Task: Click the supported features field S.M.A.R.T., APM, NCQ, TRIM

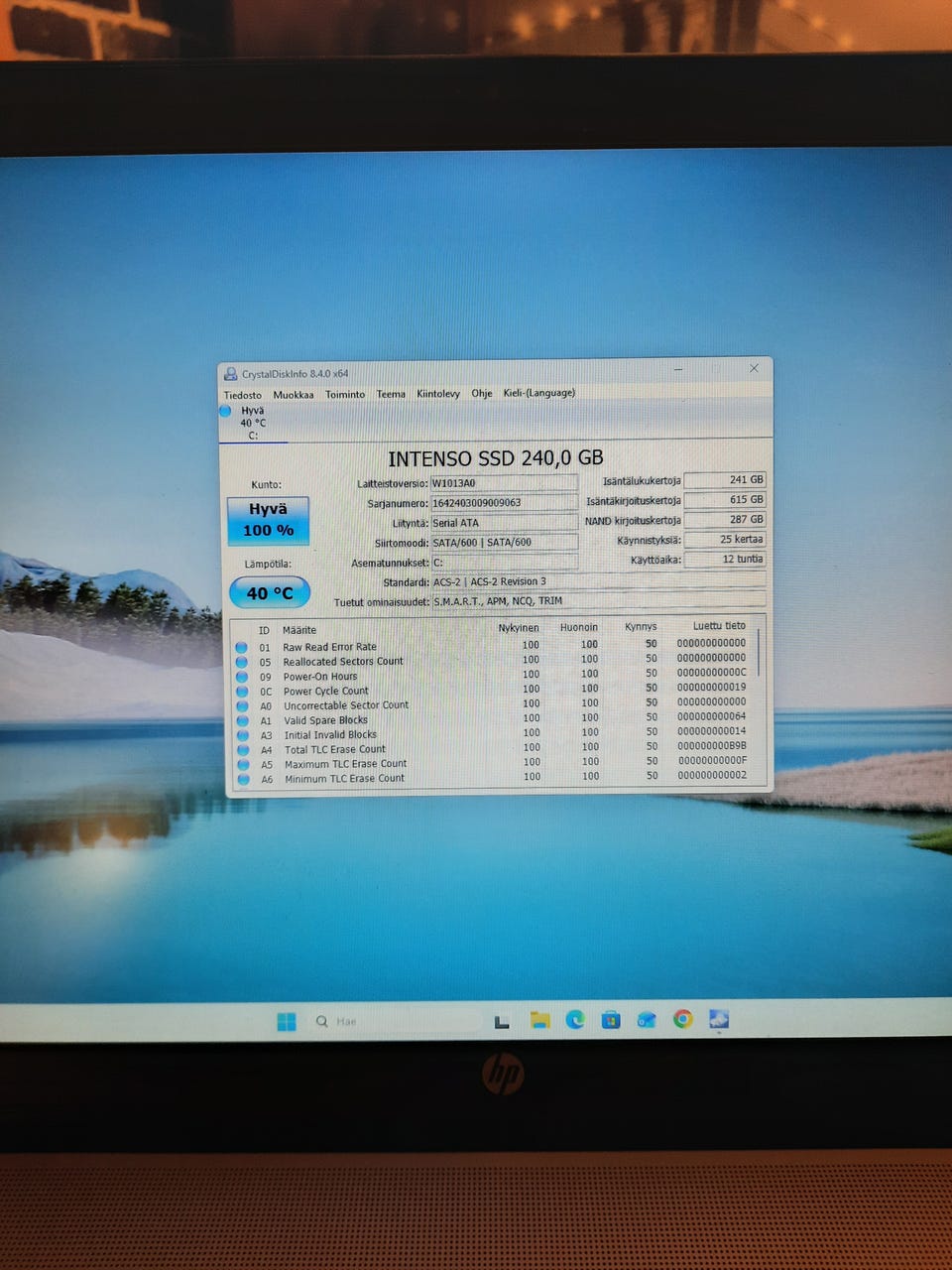Action: click(599, 600)
